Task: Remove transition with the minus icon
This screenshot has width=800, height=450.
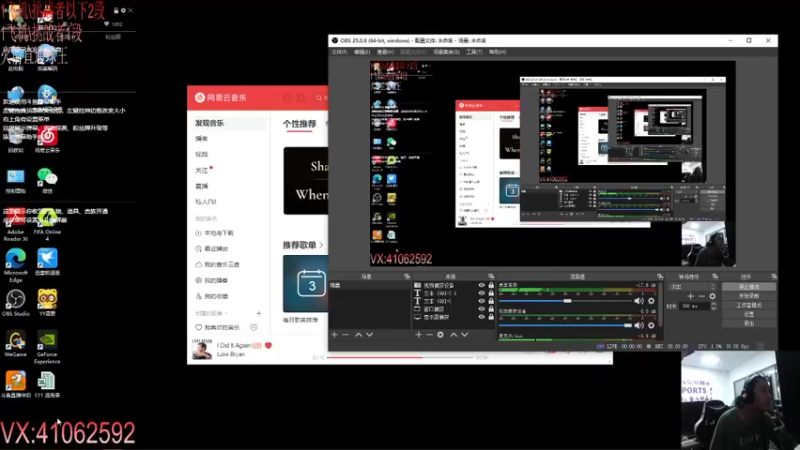Action: [702, 296]
